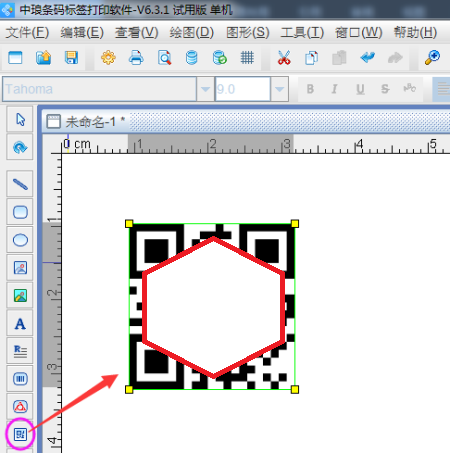
Task: Select the rotate tool
Action: coord(20,147)
